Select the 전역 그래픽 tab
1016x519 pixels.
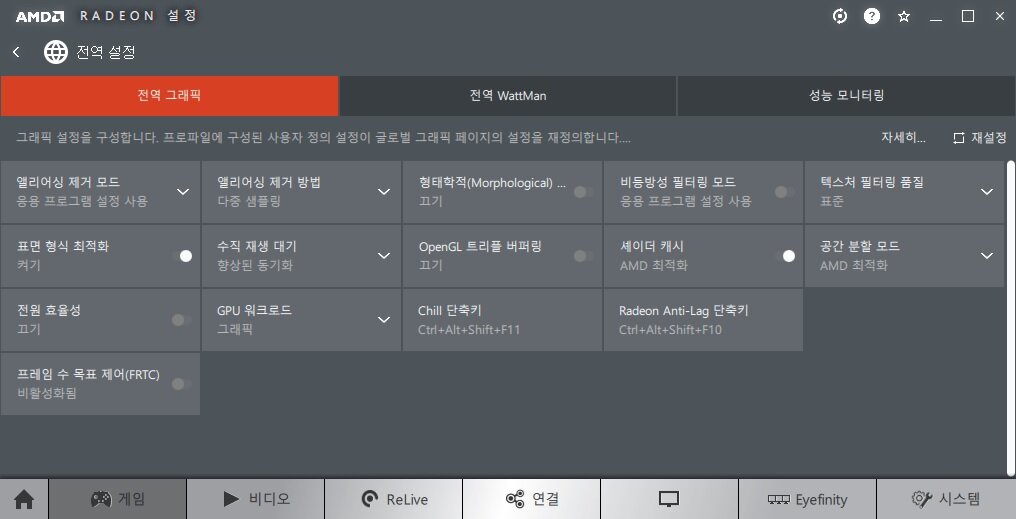tap(169, 96)
